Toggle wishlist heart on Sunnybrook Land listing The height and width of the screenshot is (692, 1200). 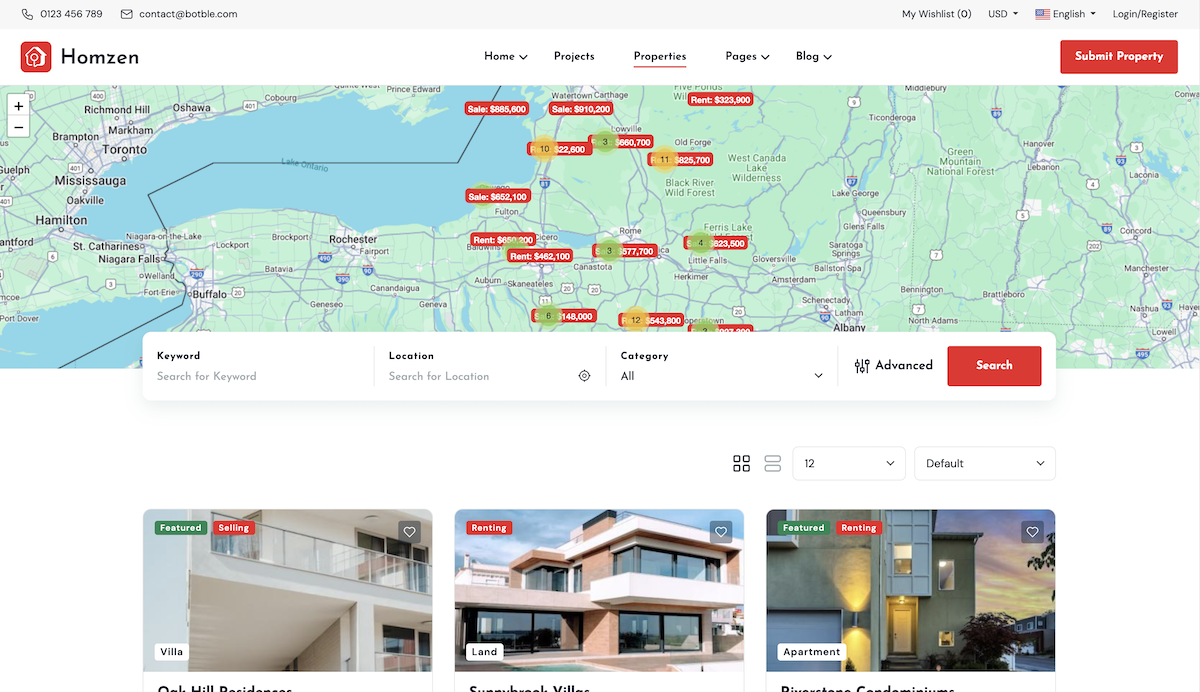(721, 532)
